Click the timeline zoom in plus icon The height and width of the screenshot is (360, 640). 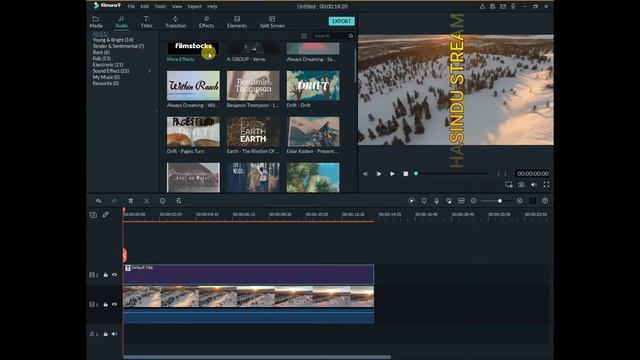pyautogui.click(x=519, y=201)
